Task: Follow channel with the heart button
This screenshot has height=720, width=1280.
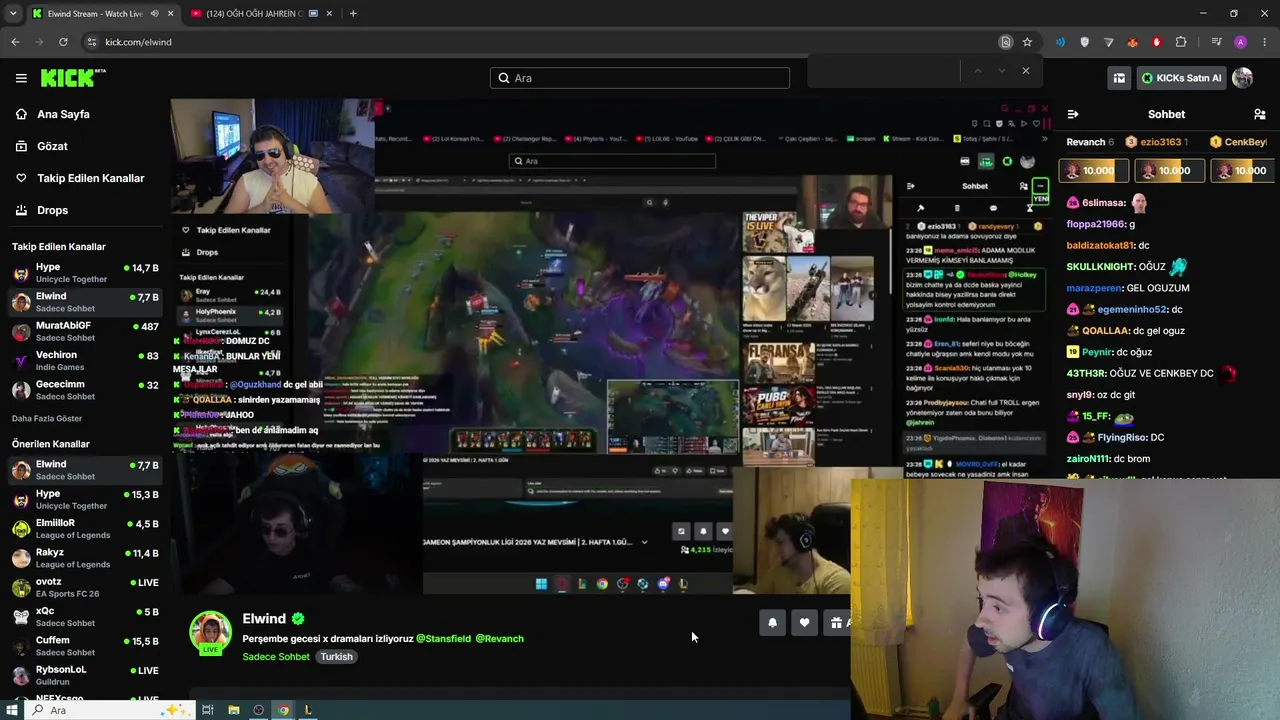Action: (x=804, y=623)
